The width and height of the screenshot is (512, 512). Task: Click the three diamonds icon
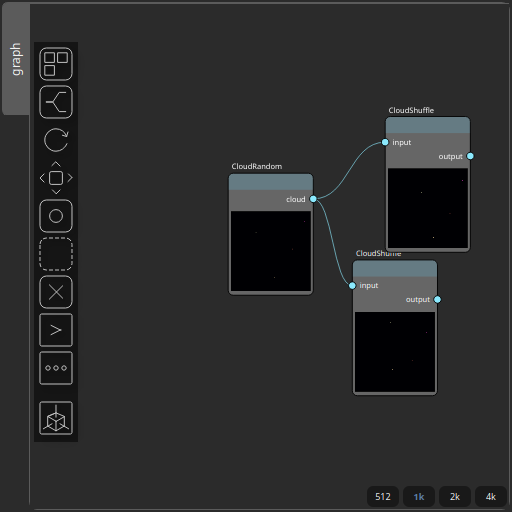(56, 368)
